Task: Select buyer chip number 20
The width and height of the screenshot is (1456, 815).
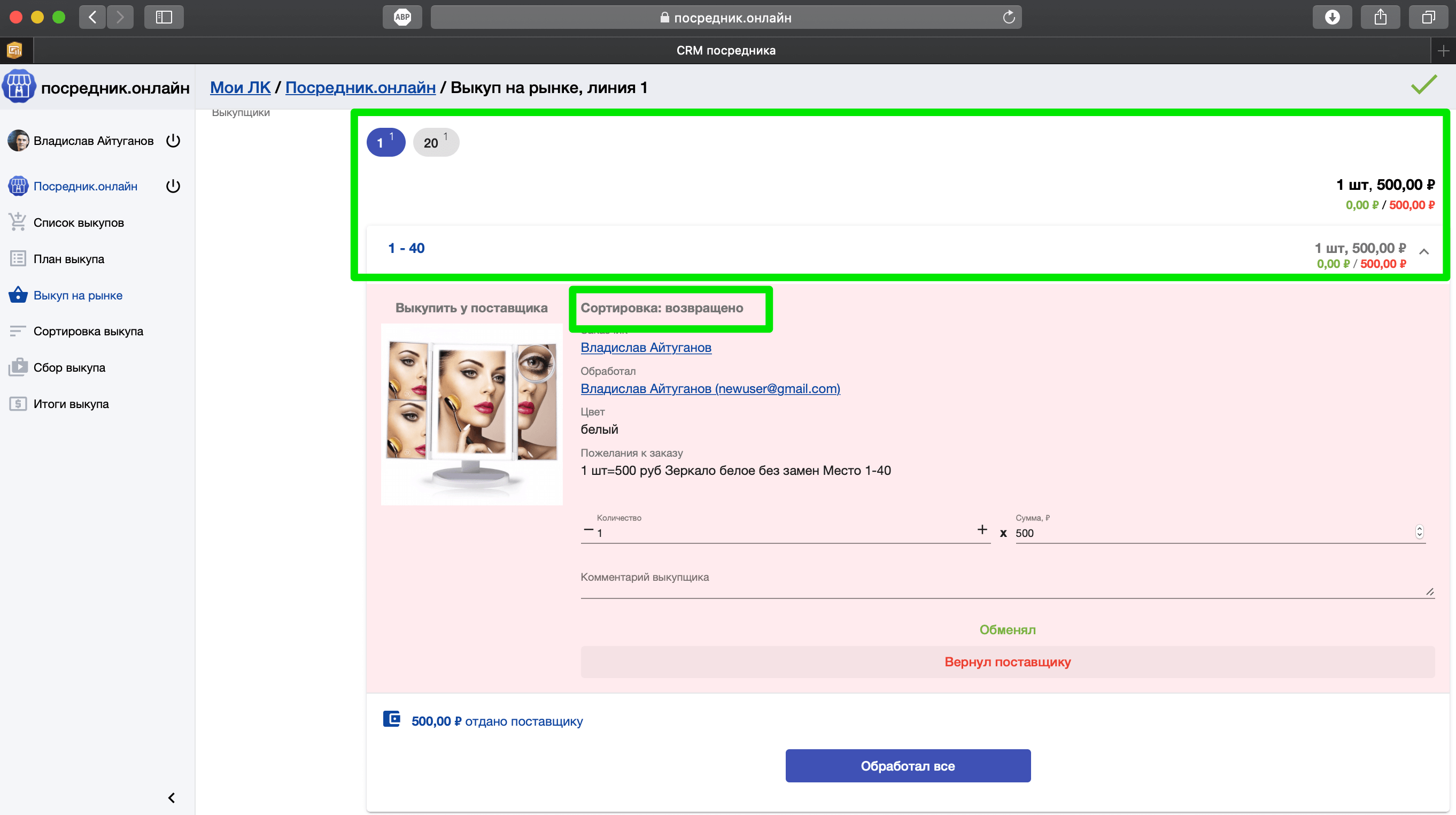Action: 435,143
